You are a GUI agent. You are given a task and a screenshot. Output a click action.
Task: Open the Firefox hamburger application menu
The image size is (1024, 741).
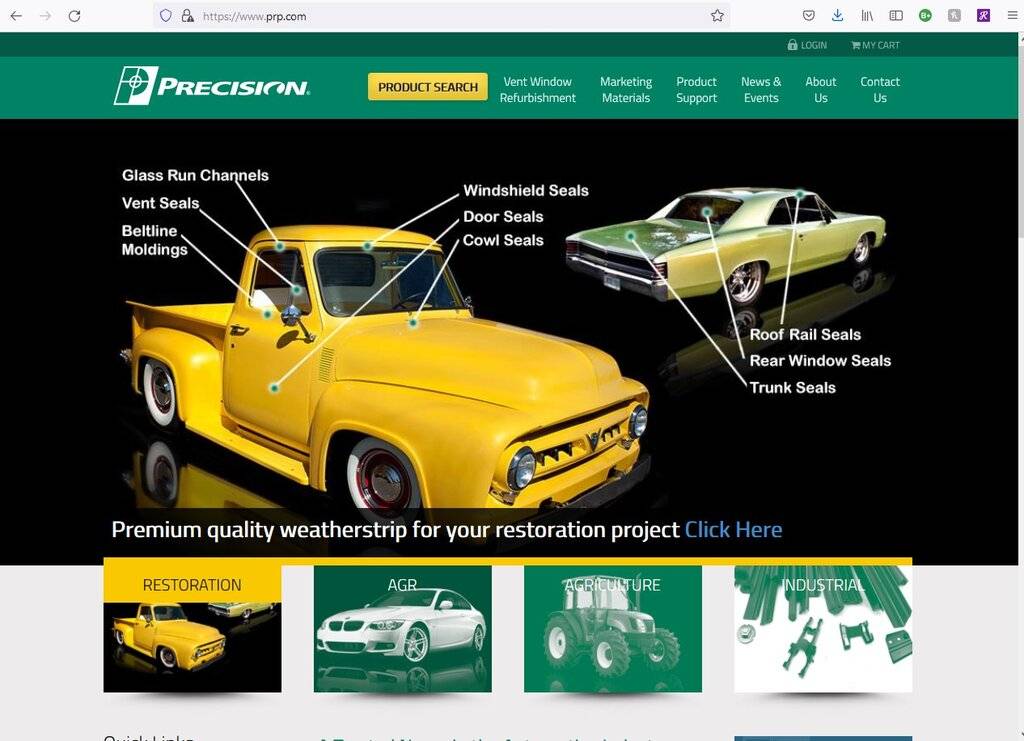pos(1012,16)
